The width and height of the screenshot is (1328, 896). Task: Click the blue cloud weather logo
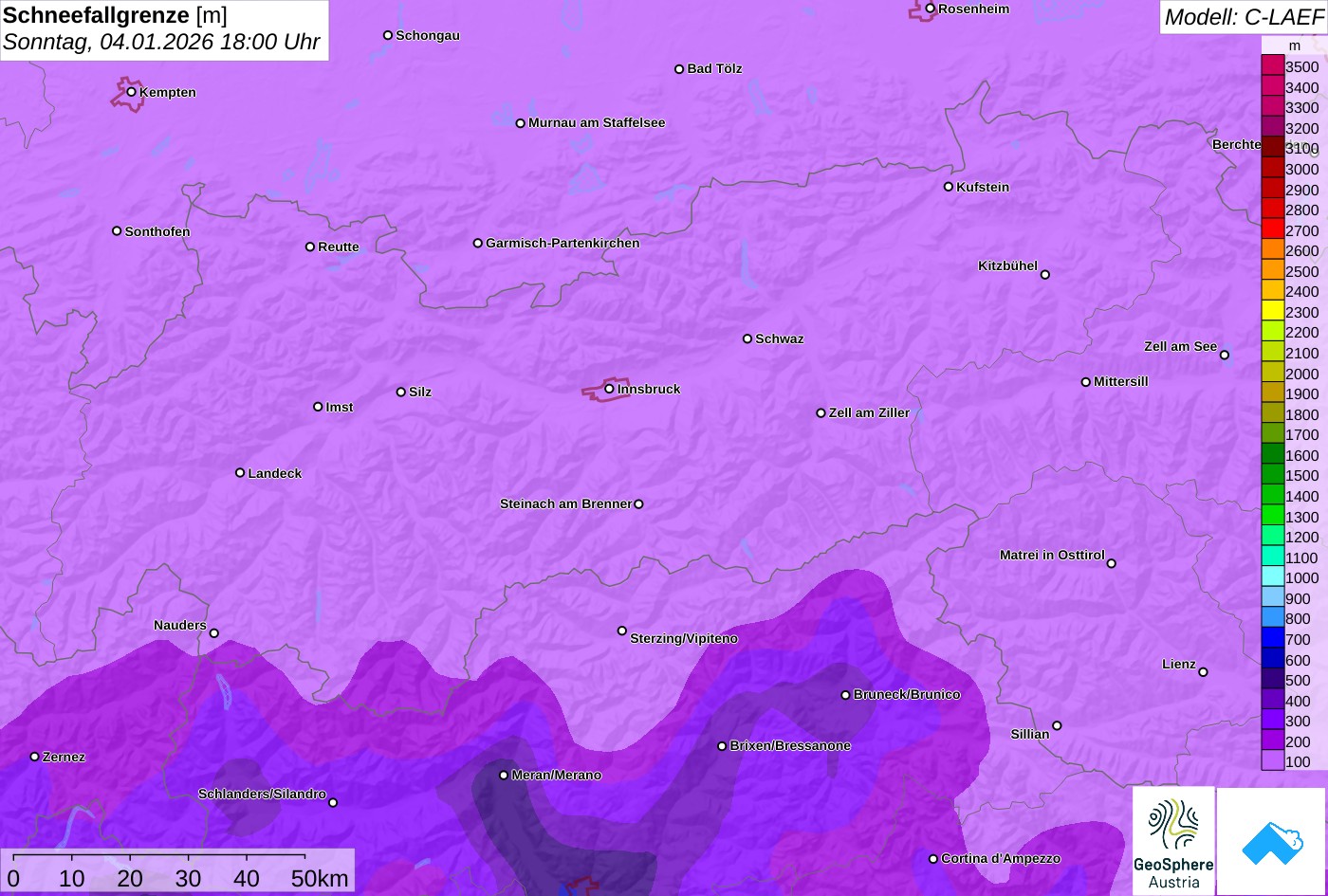1271,841
